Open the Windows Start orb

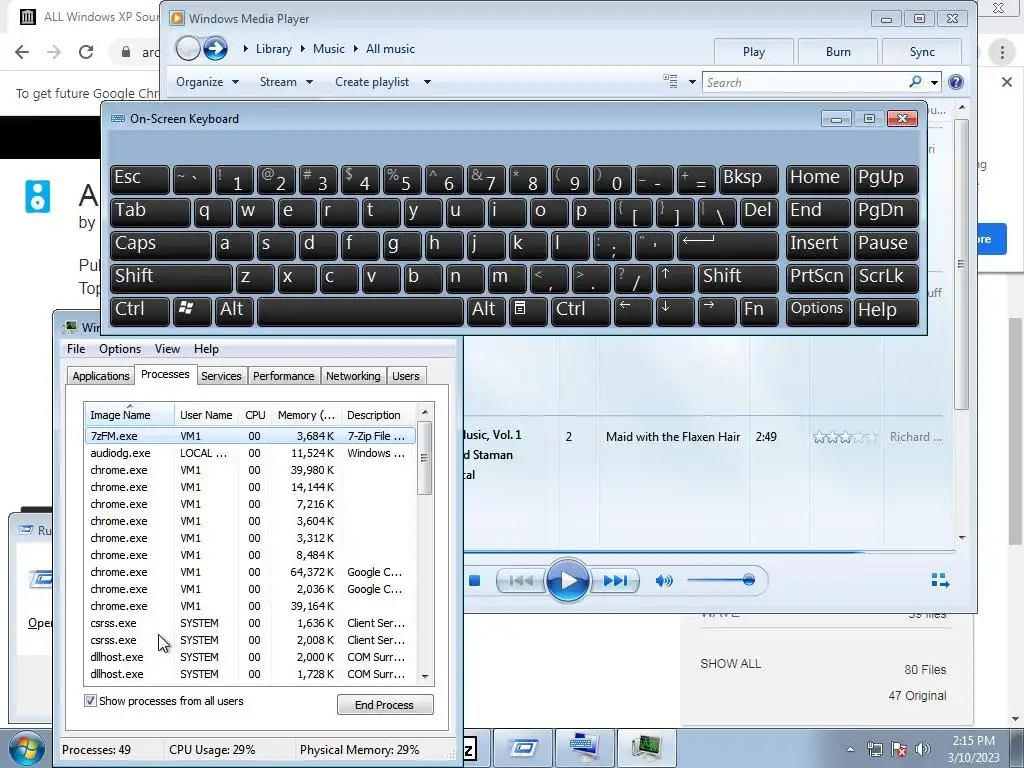click(25, 748)
